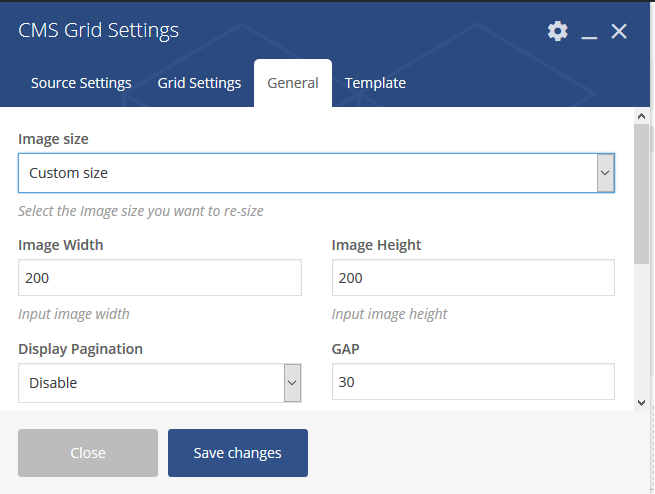Open the Grid Settings tab

click(199, 83)
